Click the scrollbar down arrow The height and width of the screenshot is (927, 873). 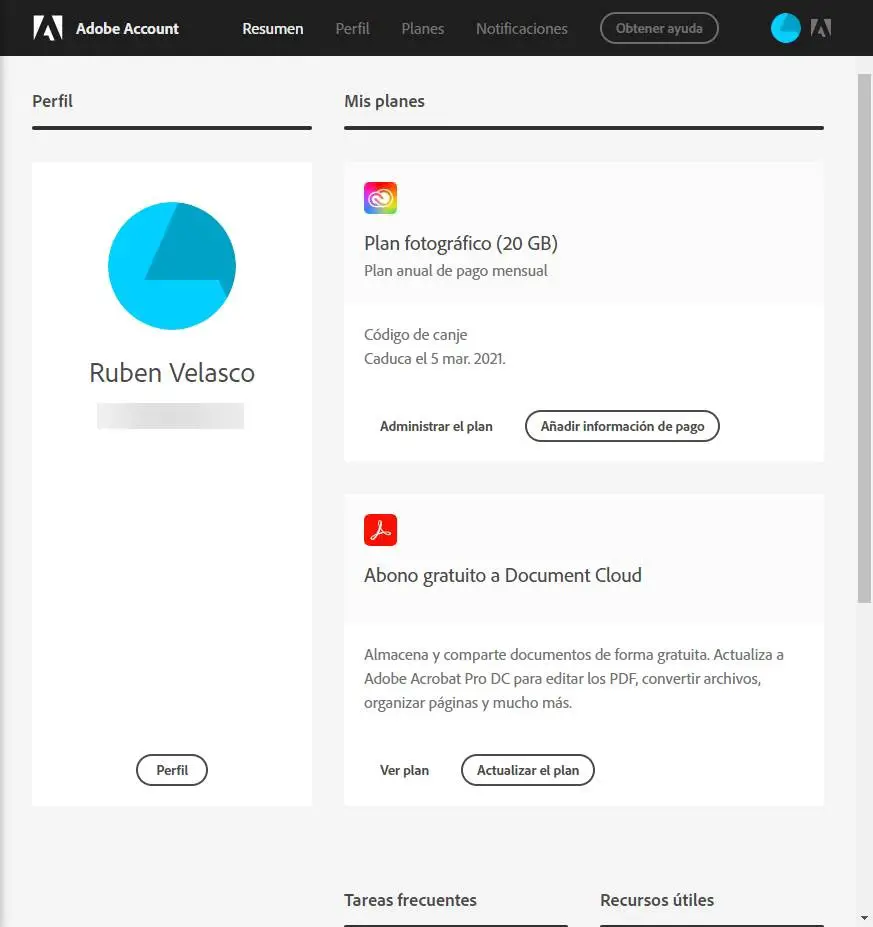tap(864, 918)
